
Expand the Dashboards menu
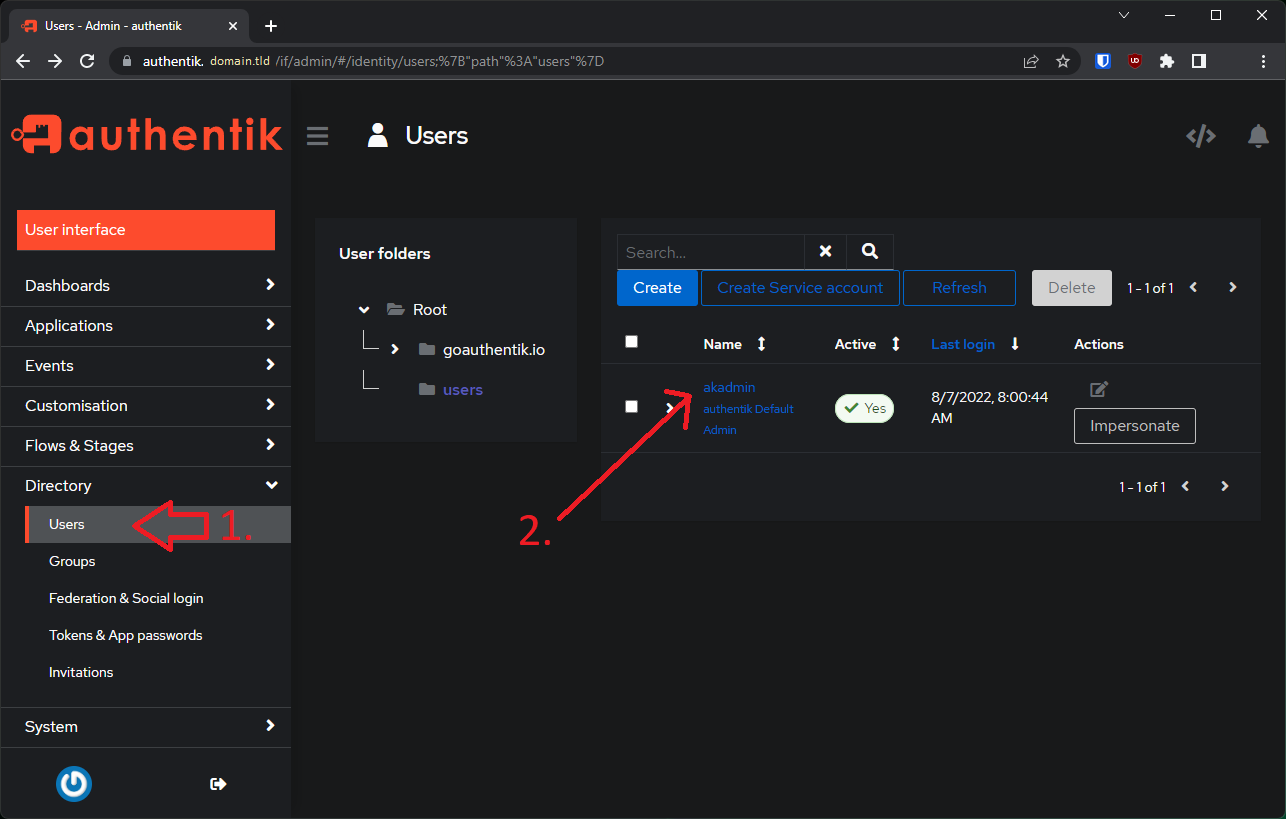[146, 286]
